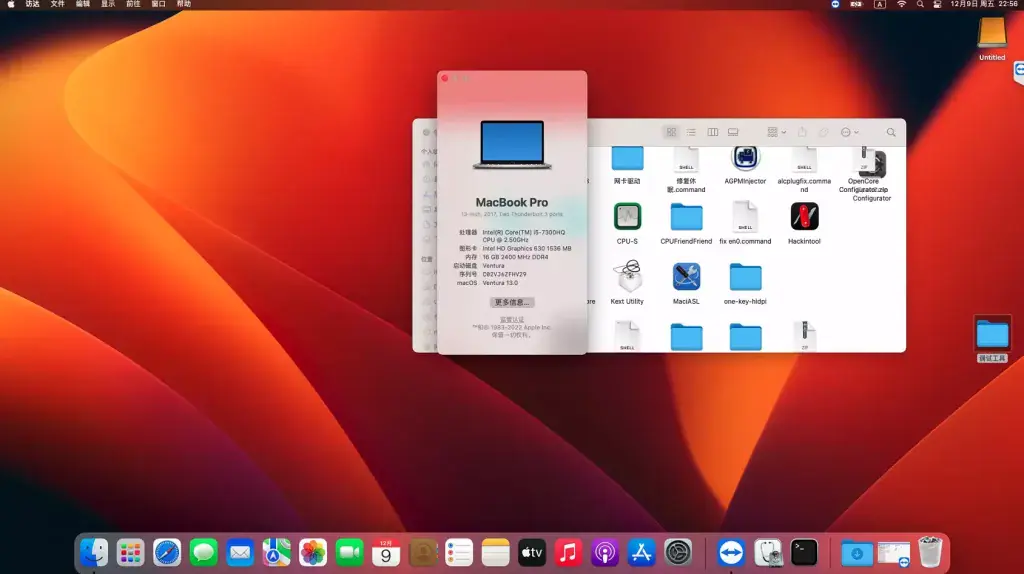Select the fix en0.command file
Screen dimensions: 1024x574
[745, 217]
